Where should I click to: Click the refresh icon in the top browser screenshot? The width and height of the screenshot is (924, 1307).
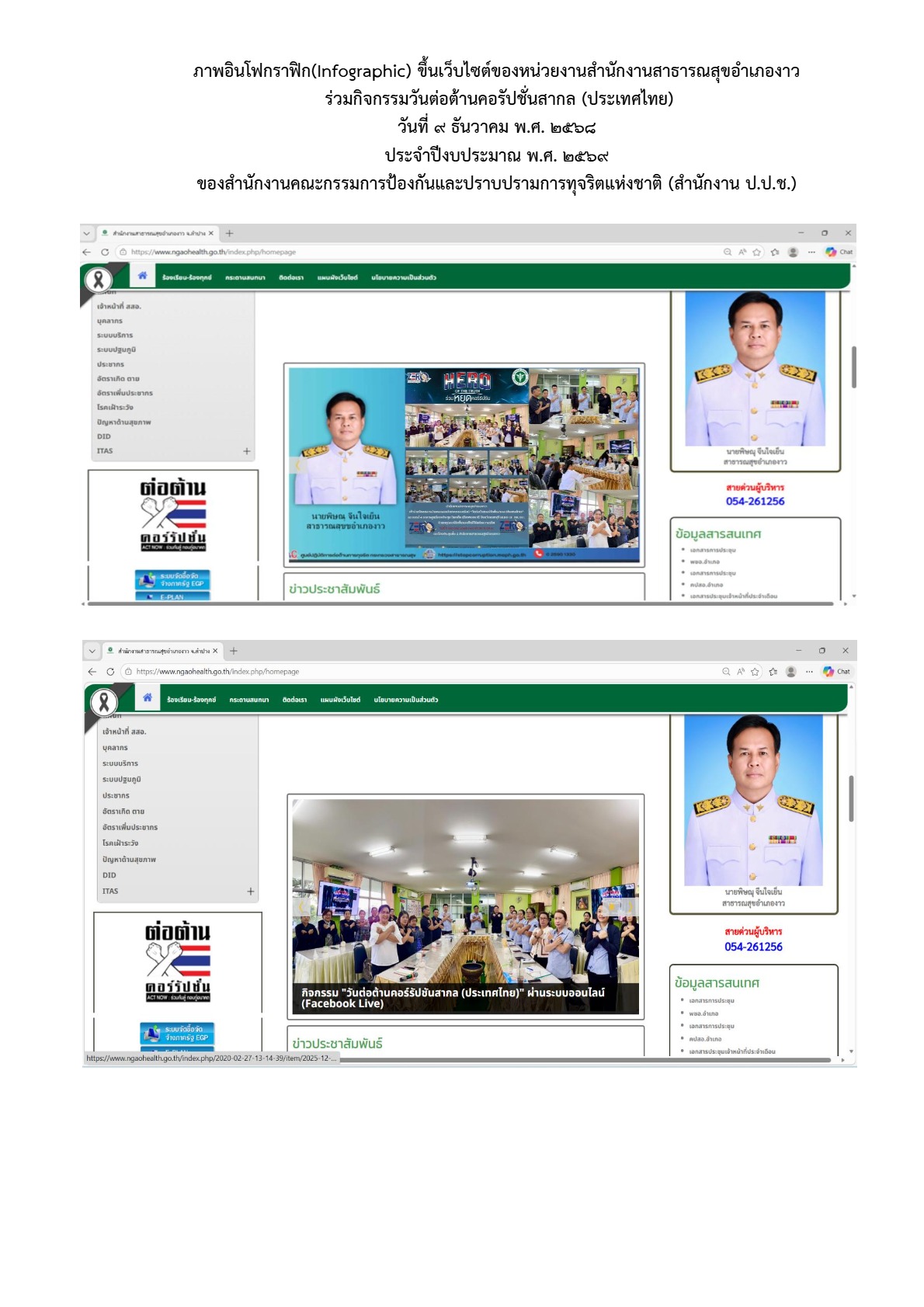pos(105,252)
